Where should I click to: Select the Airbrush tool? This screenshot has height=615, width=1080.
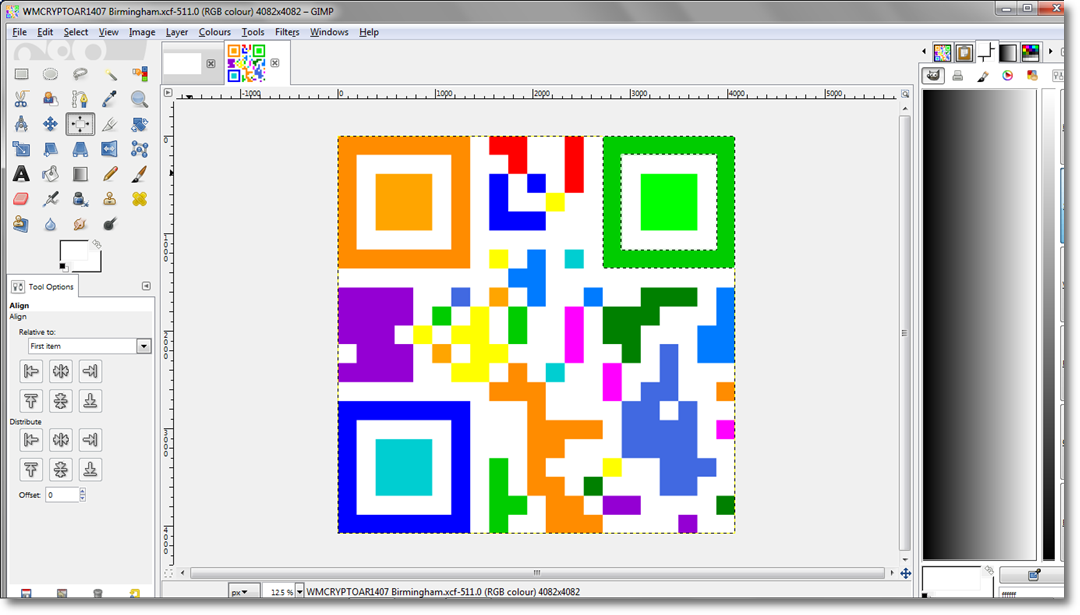click(x=50, y=199)
